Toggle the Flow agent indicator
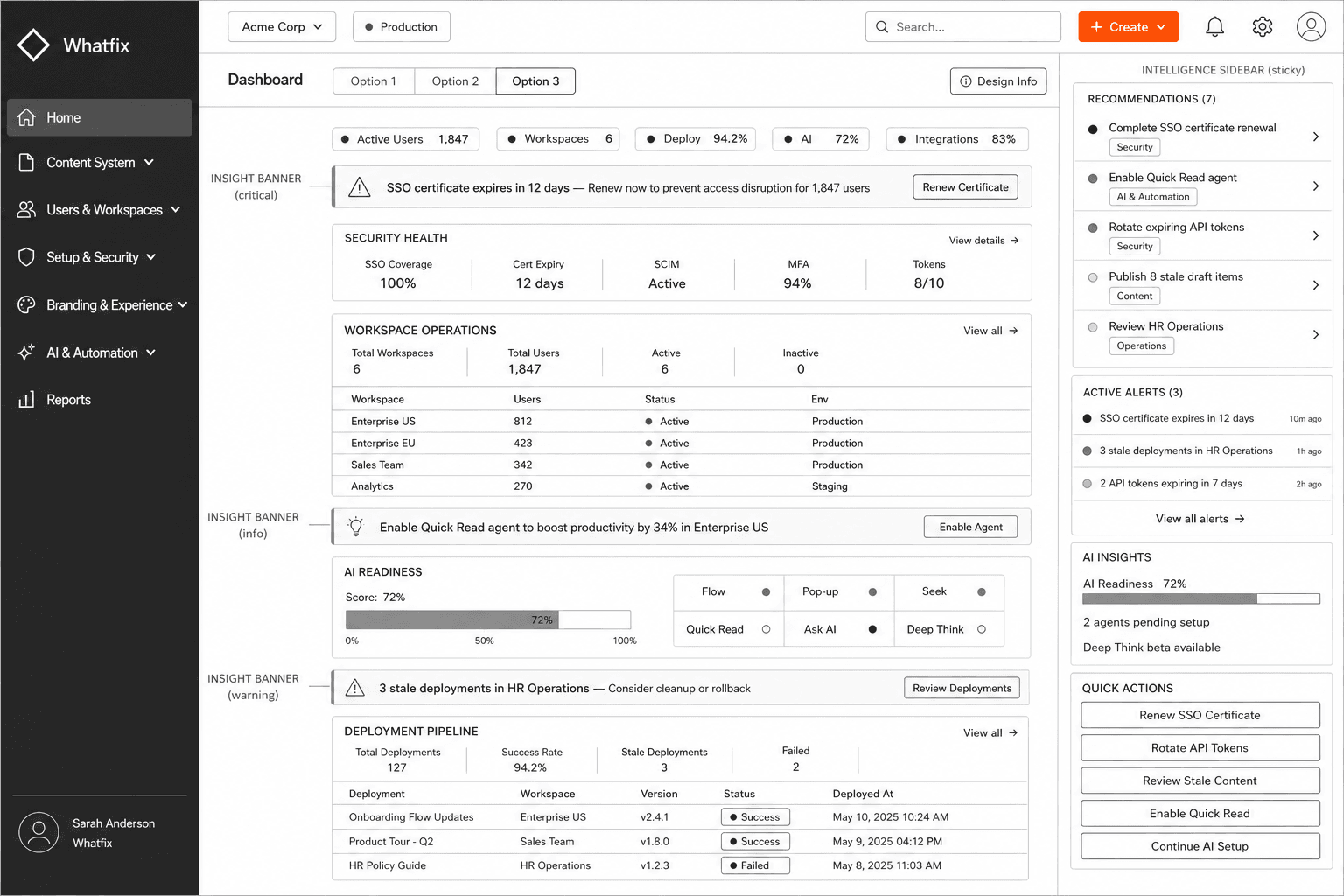Screen dimensions: 1344x896 (766, 592)
